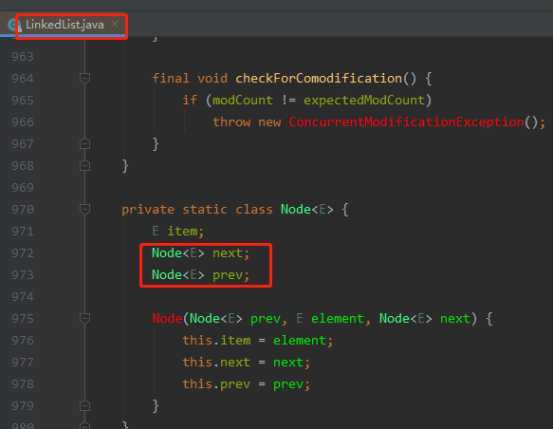Click the red Node constructor name on line 975
Viewport: 554px width, 429px height.
(167, 319)
